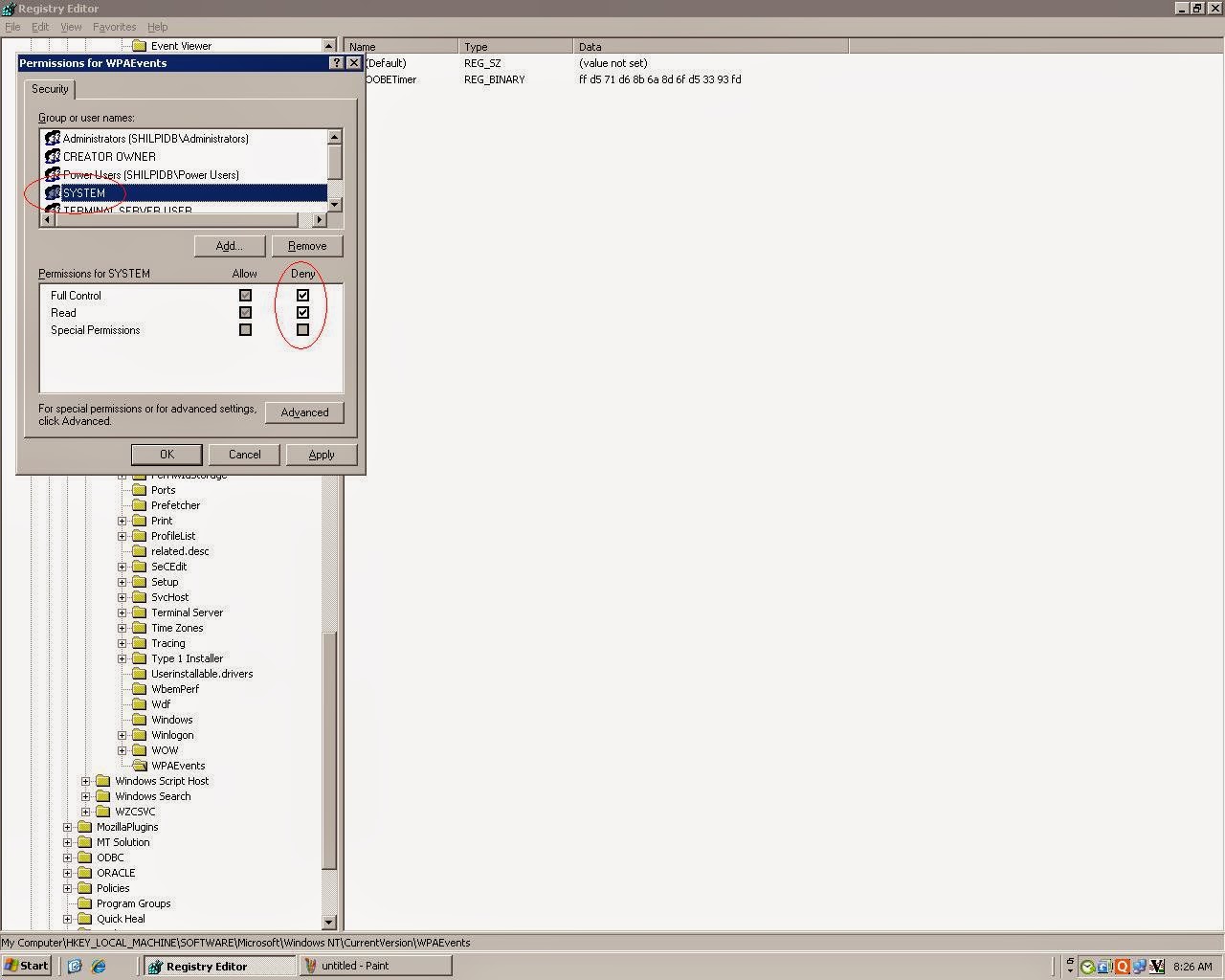Click the Print folder icon

139,521
